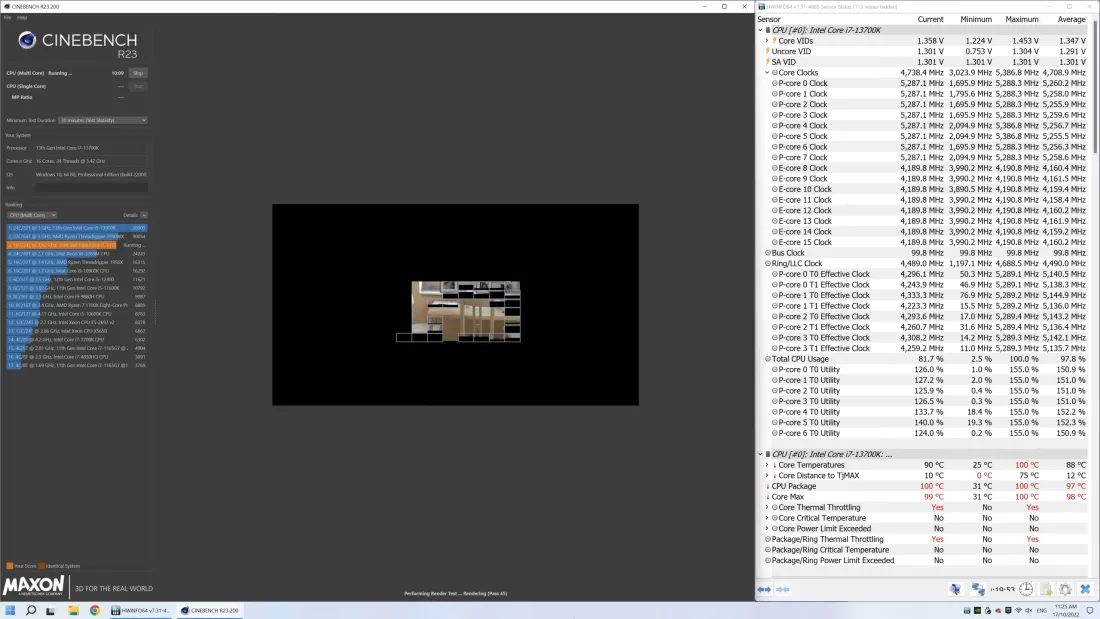This screenshot has width=1100, height=619.
Task: Open the Cinebench File menu
Action: [8, 18]
